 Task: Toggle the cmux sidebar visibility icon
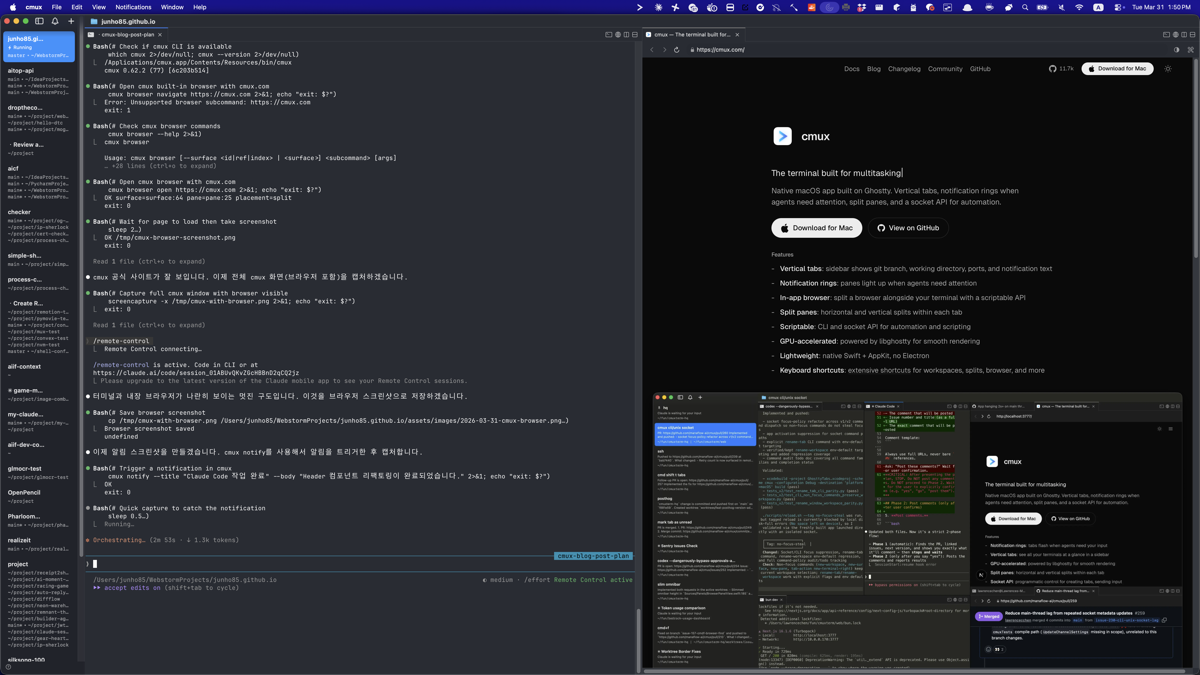pos(39,21)
